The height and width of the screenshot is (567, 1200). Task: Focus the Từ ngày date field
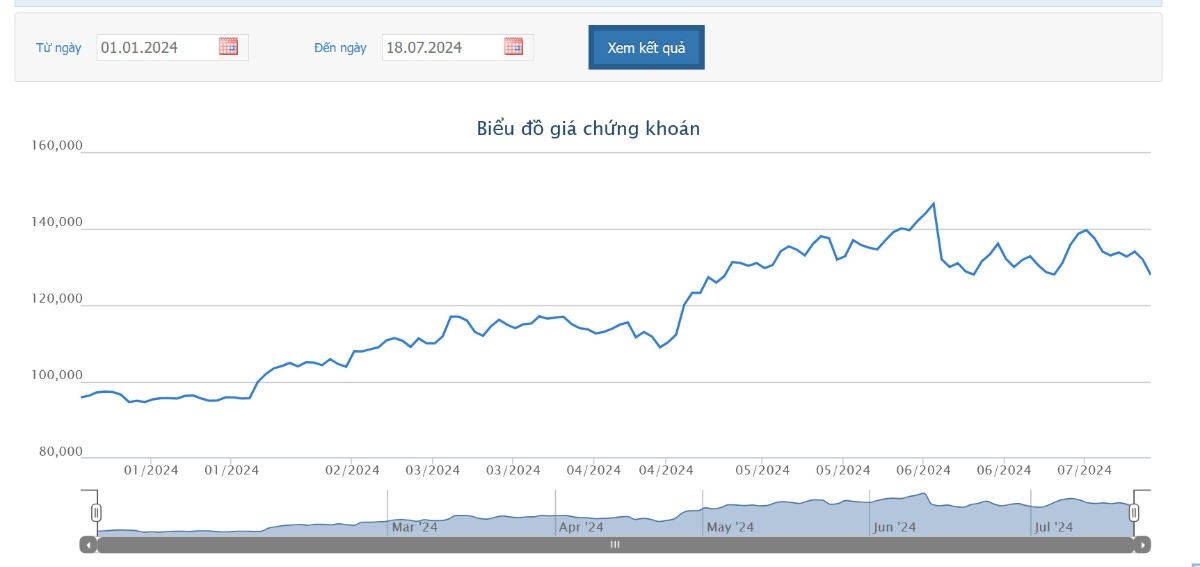156,47
